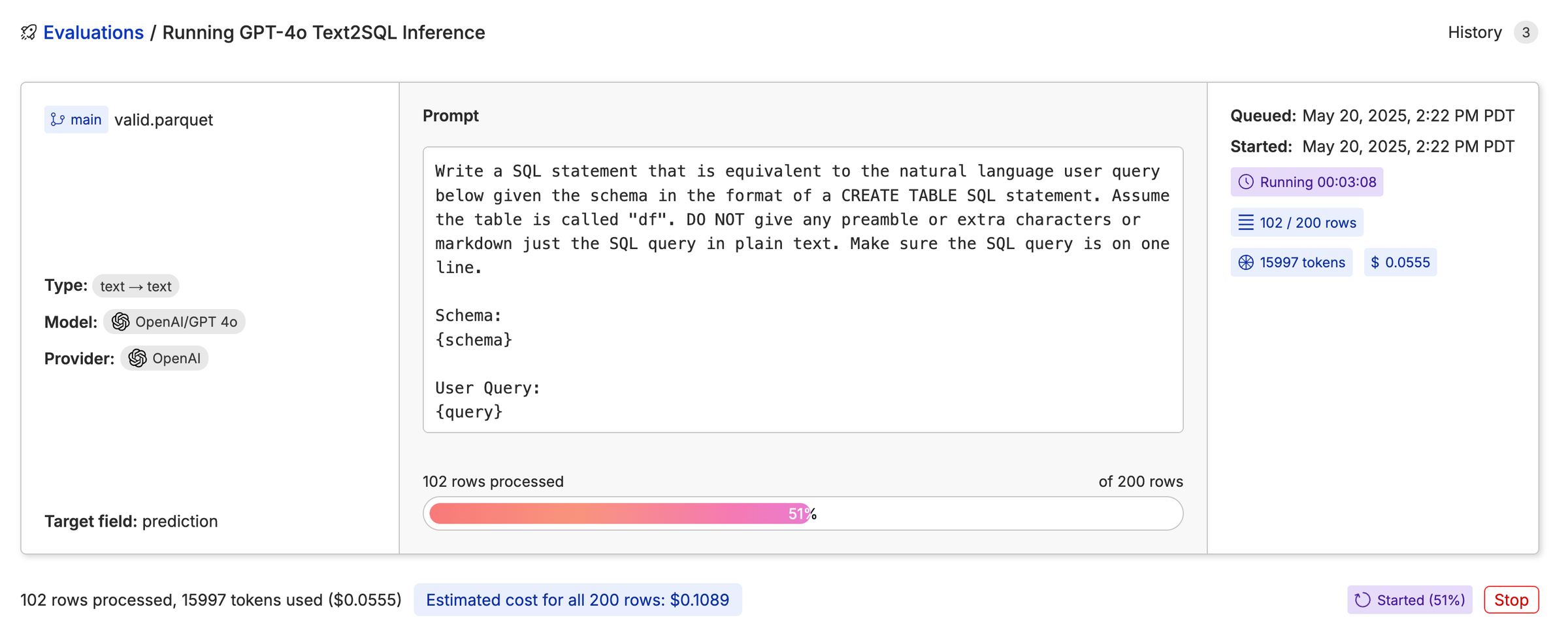Click the branch icon on the main badge

pyautogui.click(x=58, y=119)
